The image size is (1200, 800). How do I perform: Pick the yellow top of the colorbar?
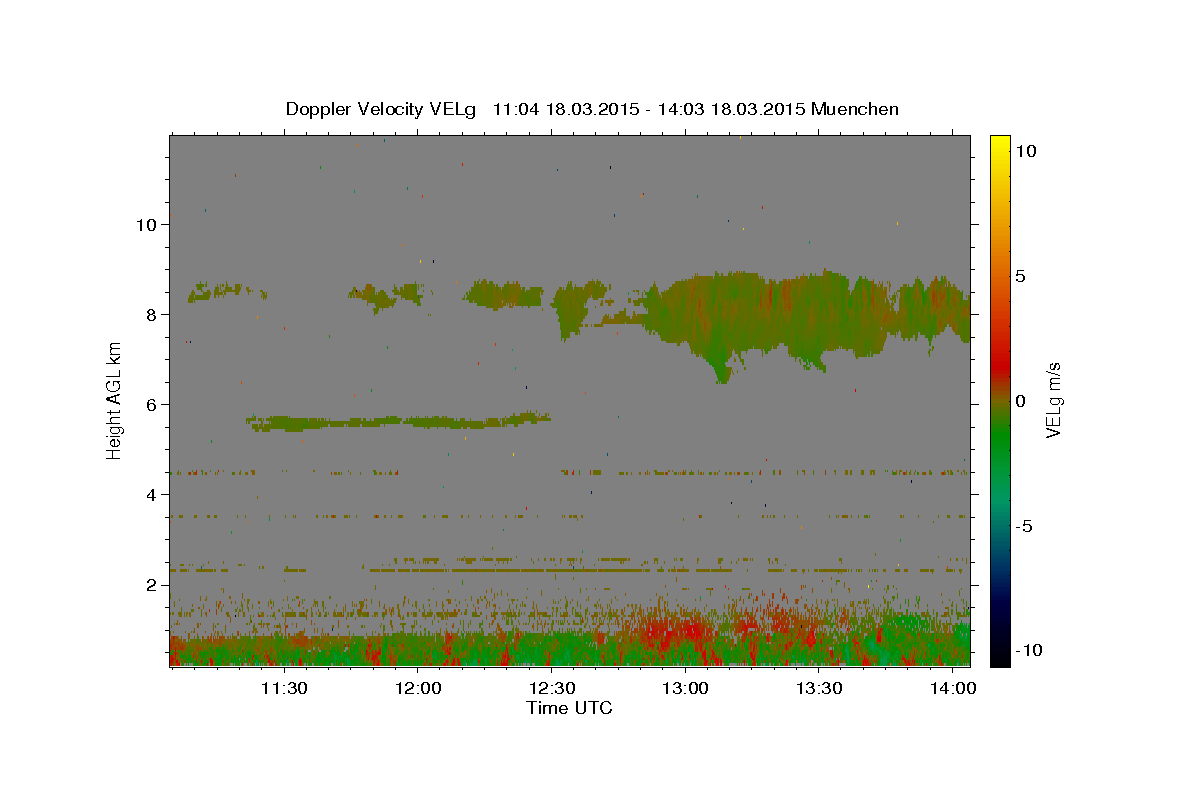999,145
